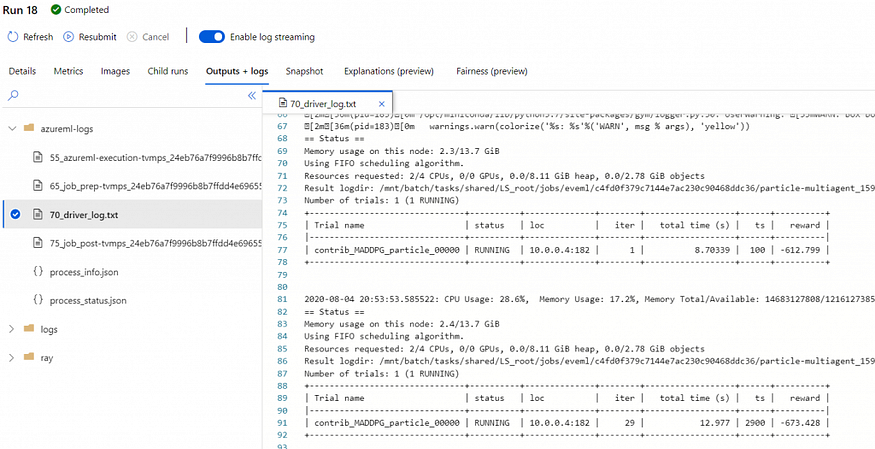
Task: Expand the ray folder chevron
Action: click(12, 358)
